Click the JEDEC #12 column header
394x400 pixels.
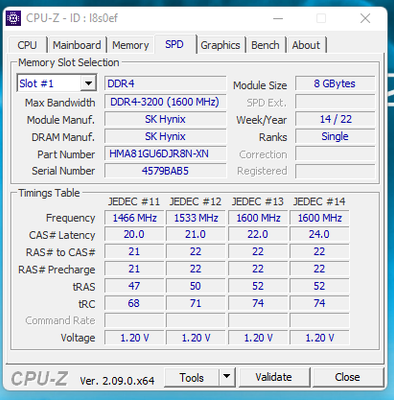195,202
